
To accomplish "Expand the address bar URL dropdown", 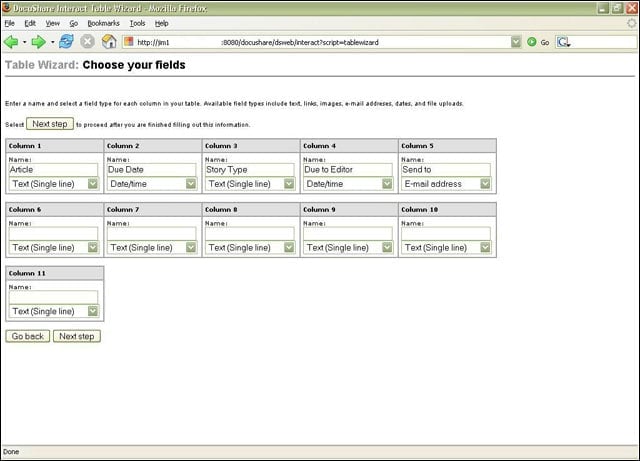I will pos(516,42).
